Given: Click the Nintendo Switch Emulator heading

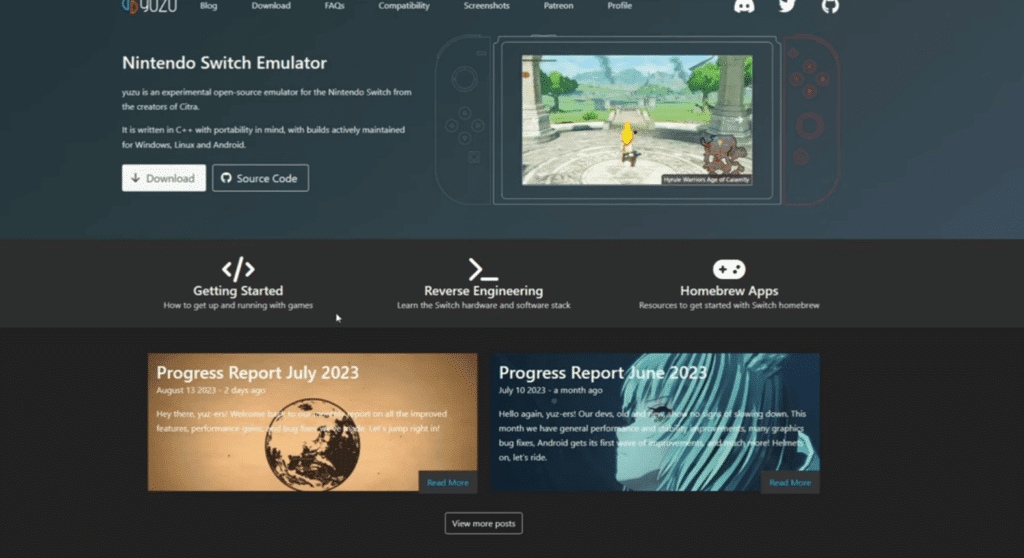Looking at the screenshot, I should [224, 63].
